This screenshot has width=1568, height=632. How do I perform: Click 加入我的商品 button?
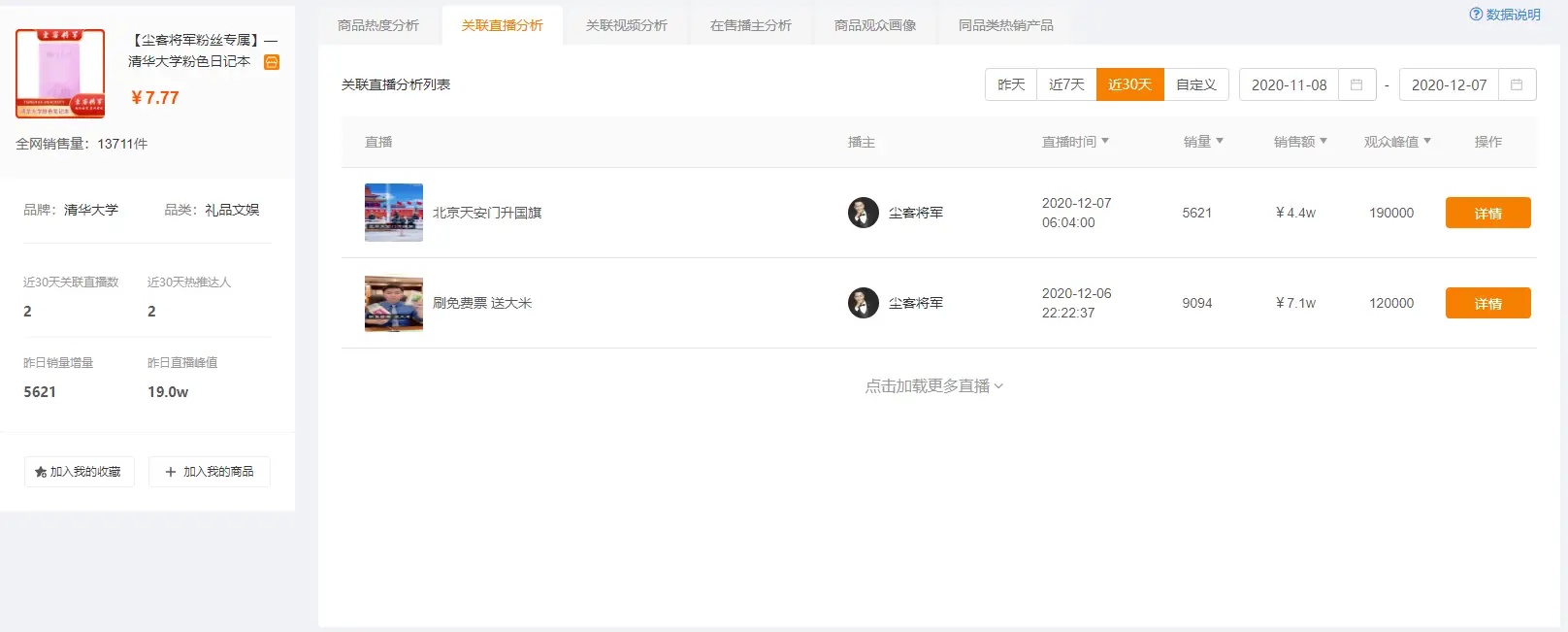[x=210, y=472]
